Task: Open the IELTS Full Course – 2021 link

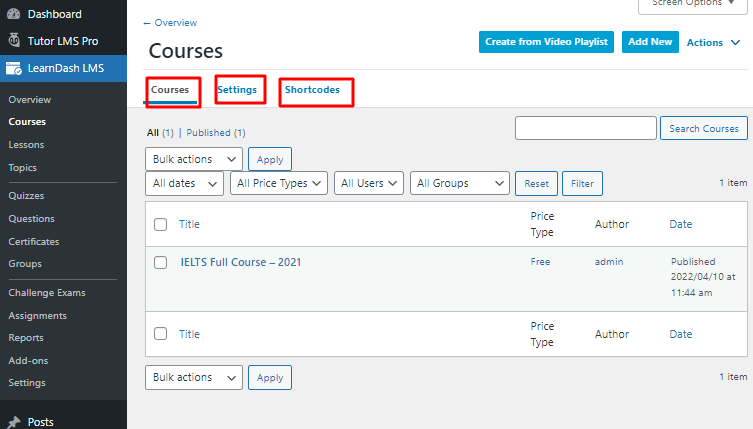Action: tap(241, 262)
